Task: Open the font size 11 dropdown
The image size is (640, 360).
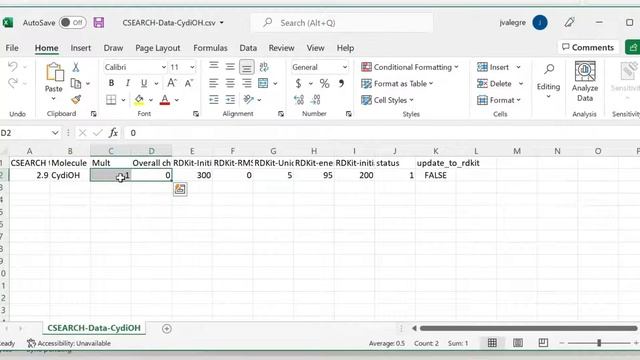Action: click(192, 67)
